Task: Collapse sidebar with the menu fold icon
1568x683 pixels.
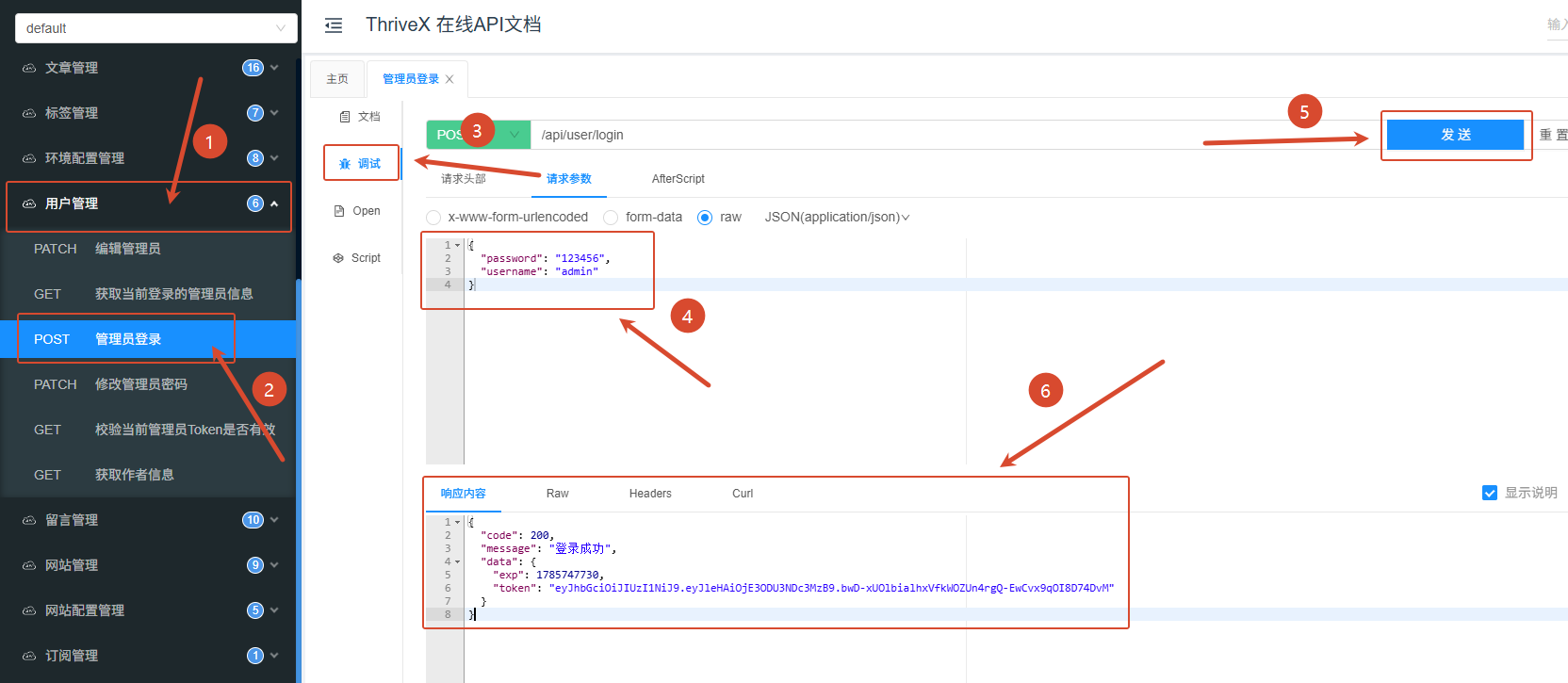Action: [x=334, y=25]
